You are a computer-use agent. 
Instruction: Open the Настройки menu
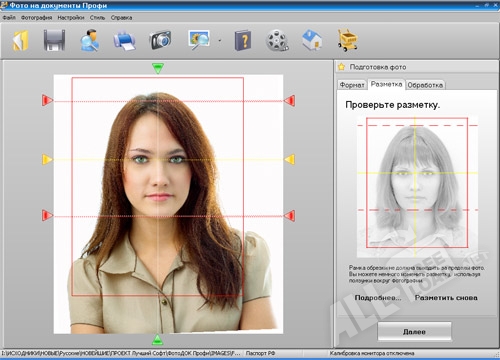71,18
